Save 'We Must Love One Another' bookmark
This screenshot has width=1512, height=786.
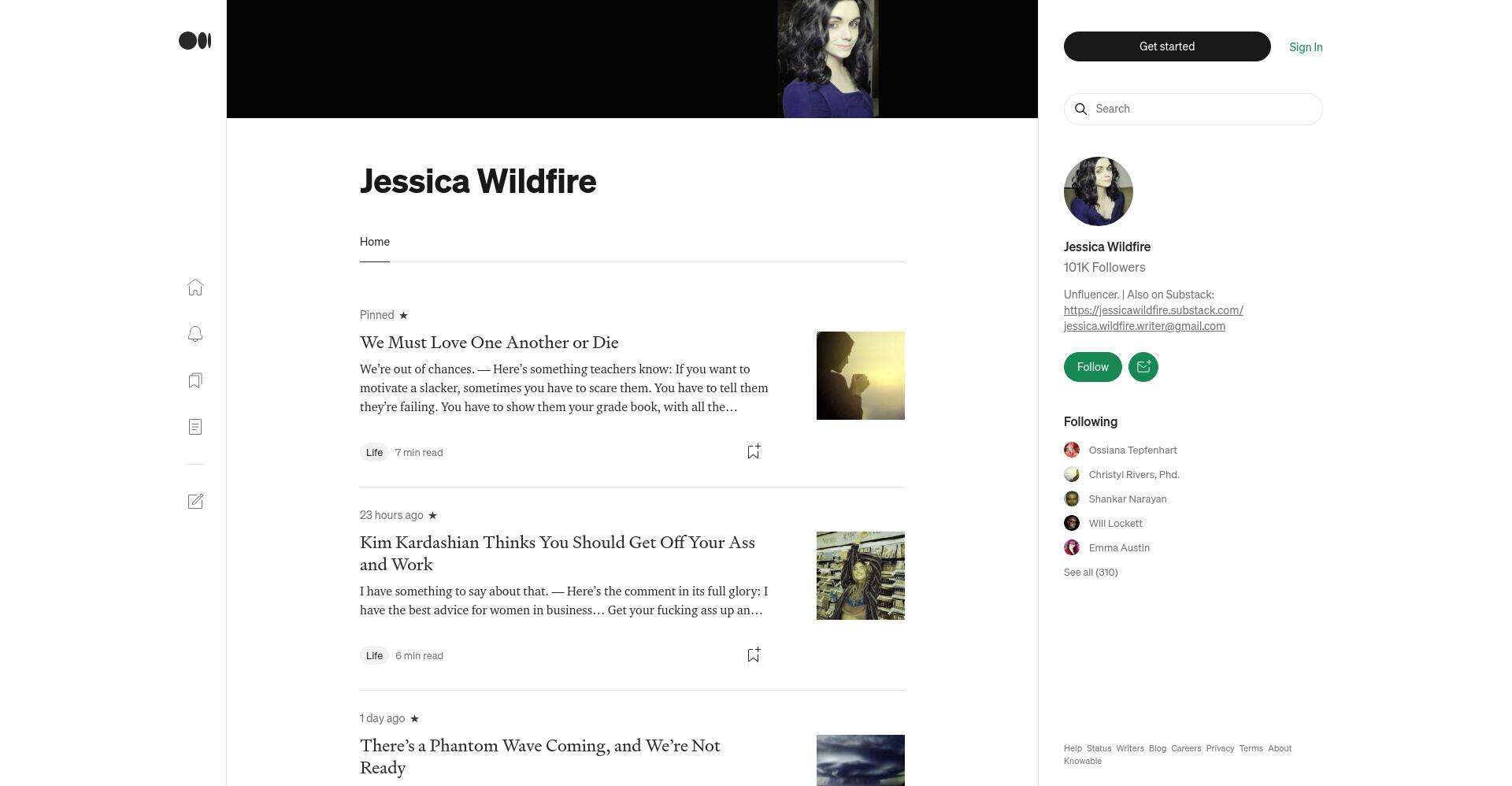(x=753, y=451)
